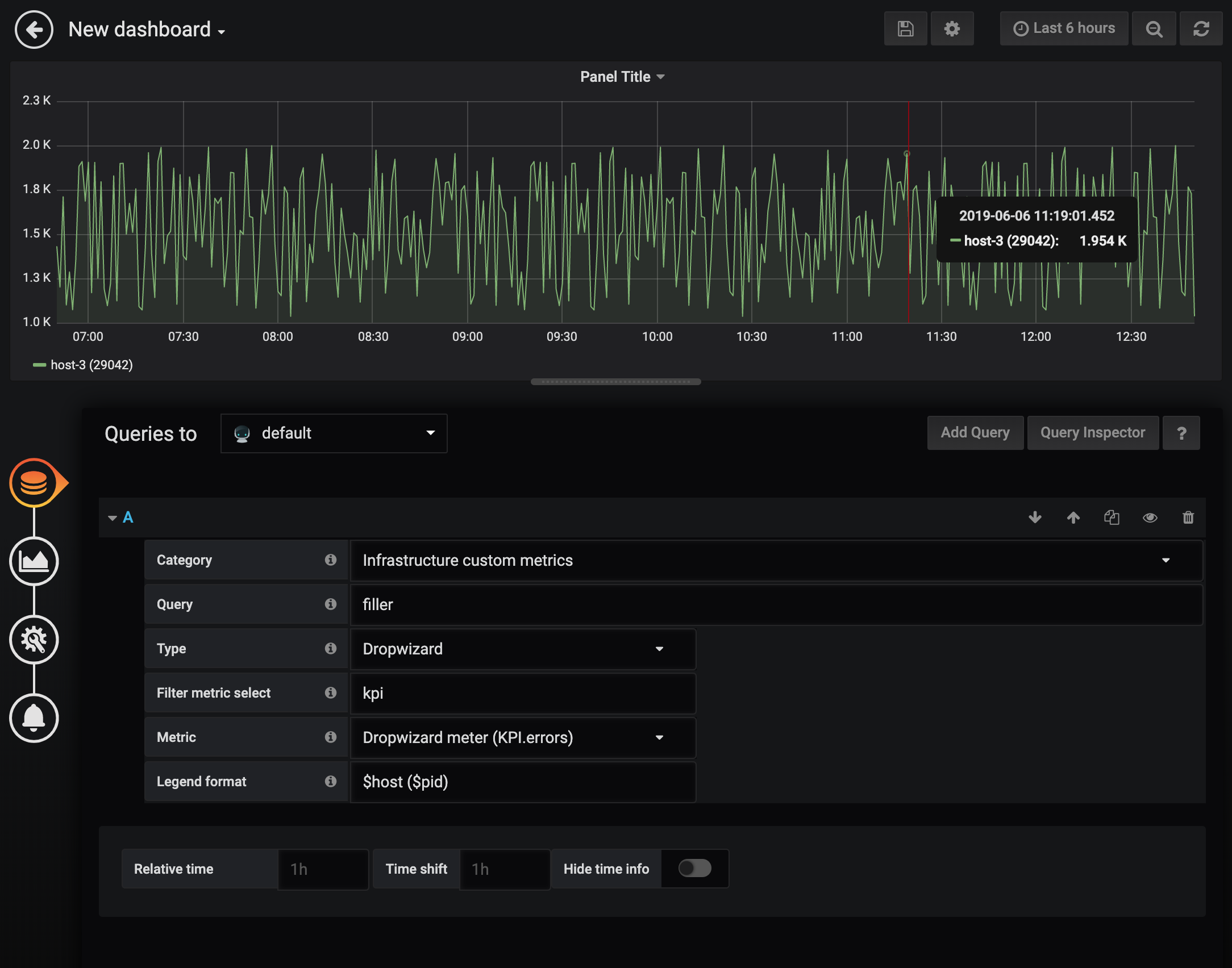
Task: Toggle query A visibility eye
Action: (x=1150, y=518)
